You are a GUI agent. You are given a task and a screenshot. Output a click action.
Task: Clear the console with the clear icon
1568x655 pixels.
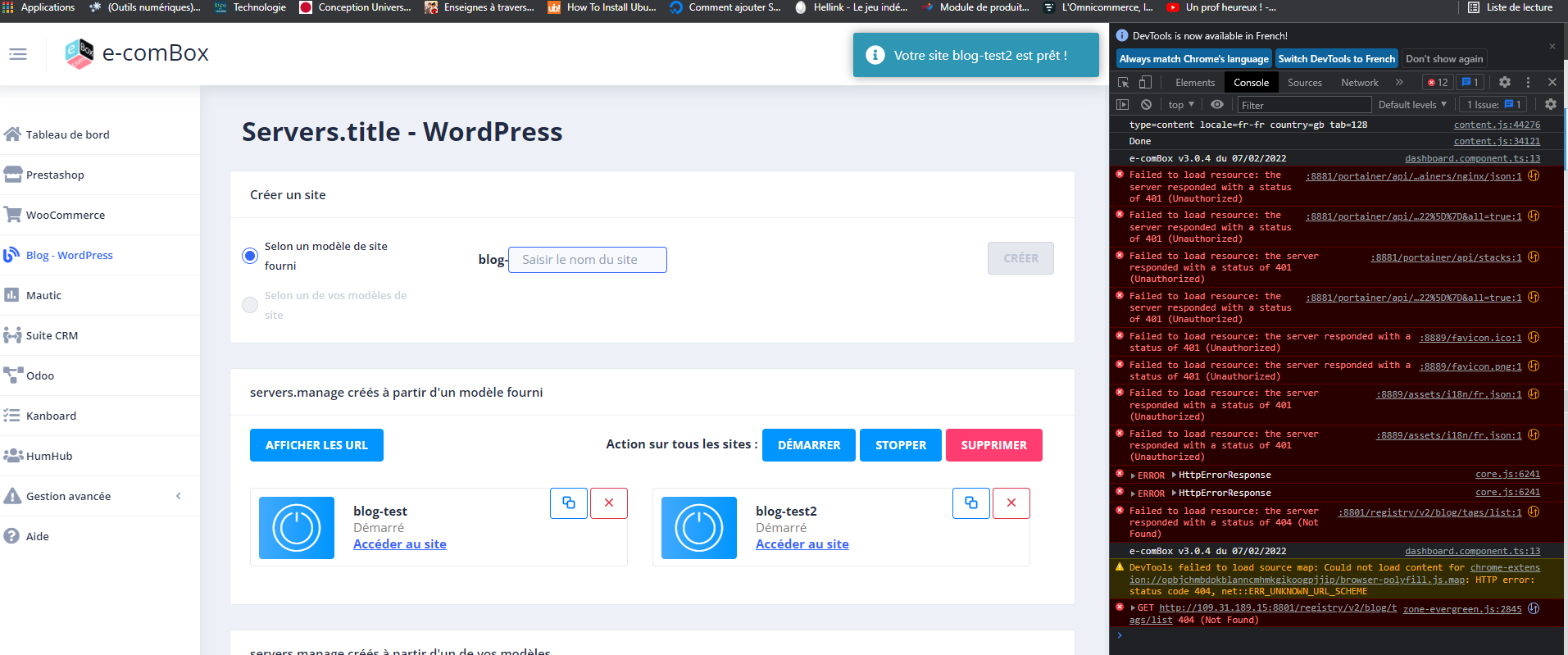coord(1146,104)
